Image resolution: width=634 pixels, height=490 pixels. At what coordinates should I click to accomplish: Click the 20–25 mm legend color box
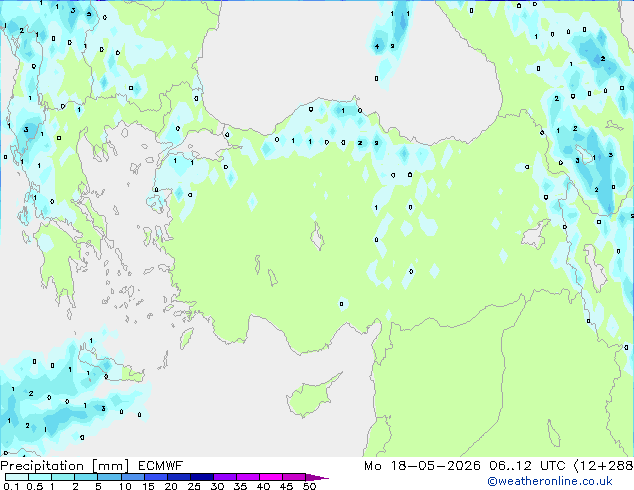coord(179,477)
